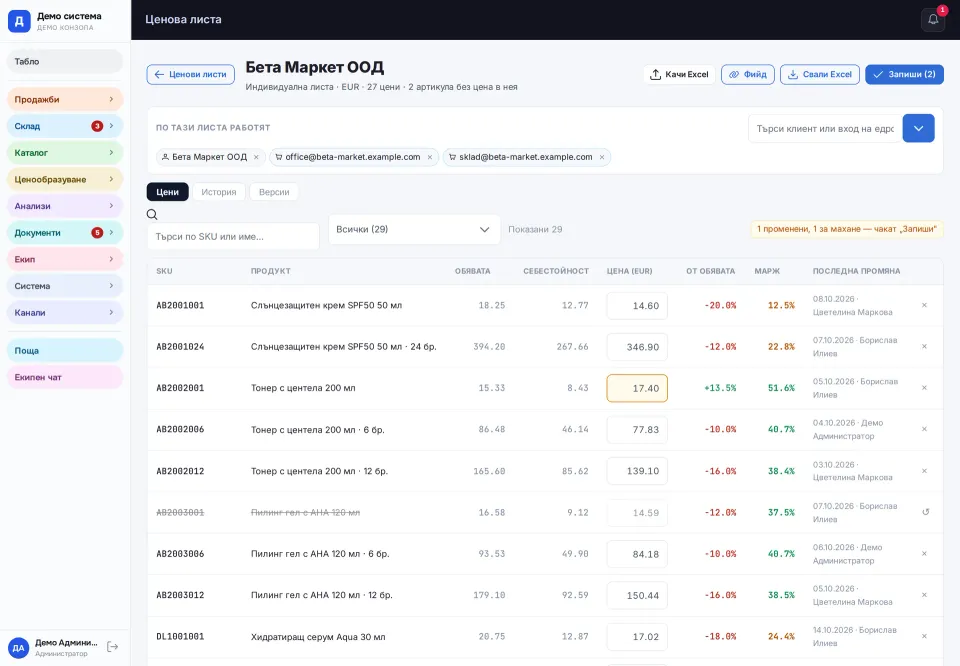Expand the Канали menu
Screen dimensions: 960x666
click(65, 312)
